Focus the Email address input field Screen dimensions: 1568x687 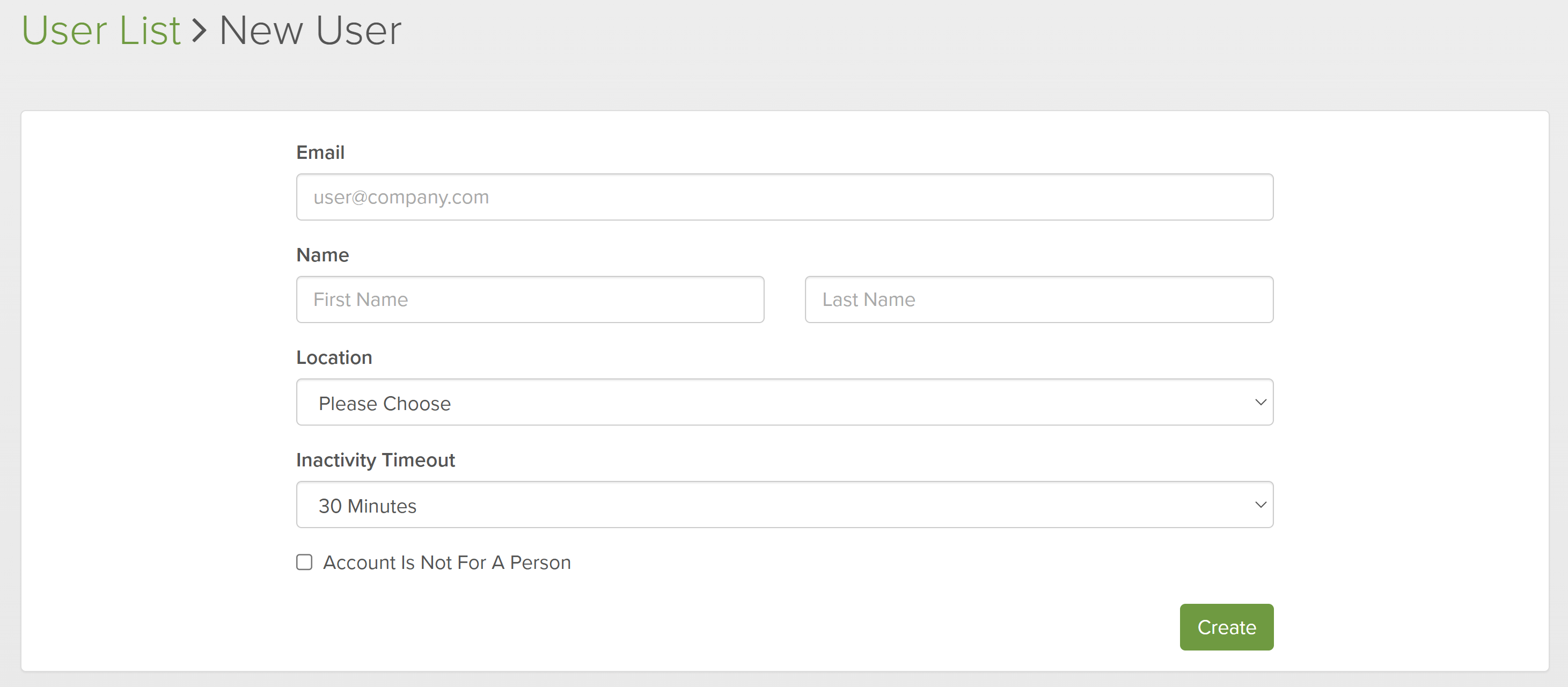point(784,198)
